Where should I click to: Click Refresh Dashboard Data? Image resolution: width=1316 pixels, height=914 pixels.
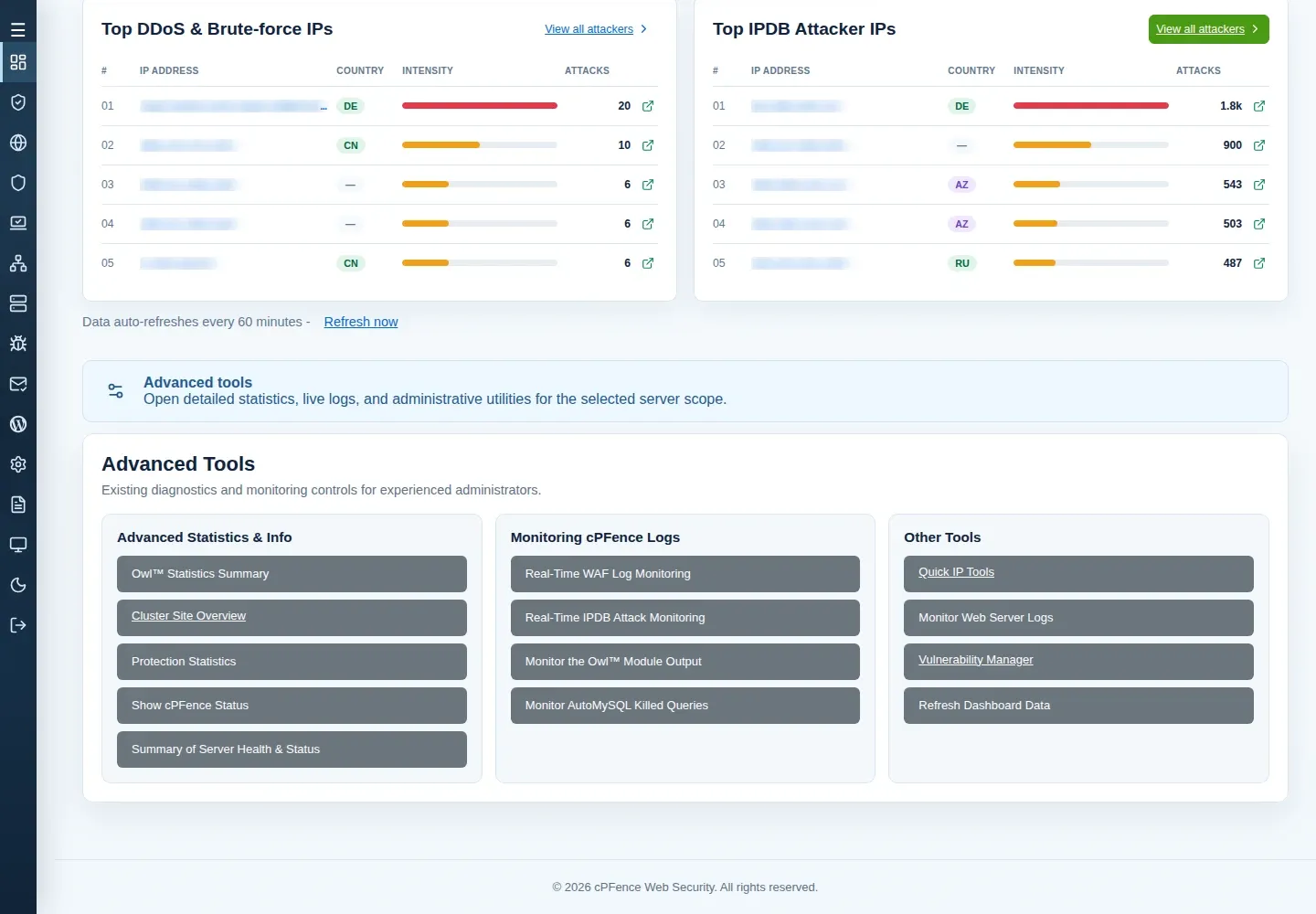point(1078,706)
